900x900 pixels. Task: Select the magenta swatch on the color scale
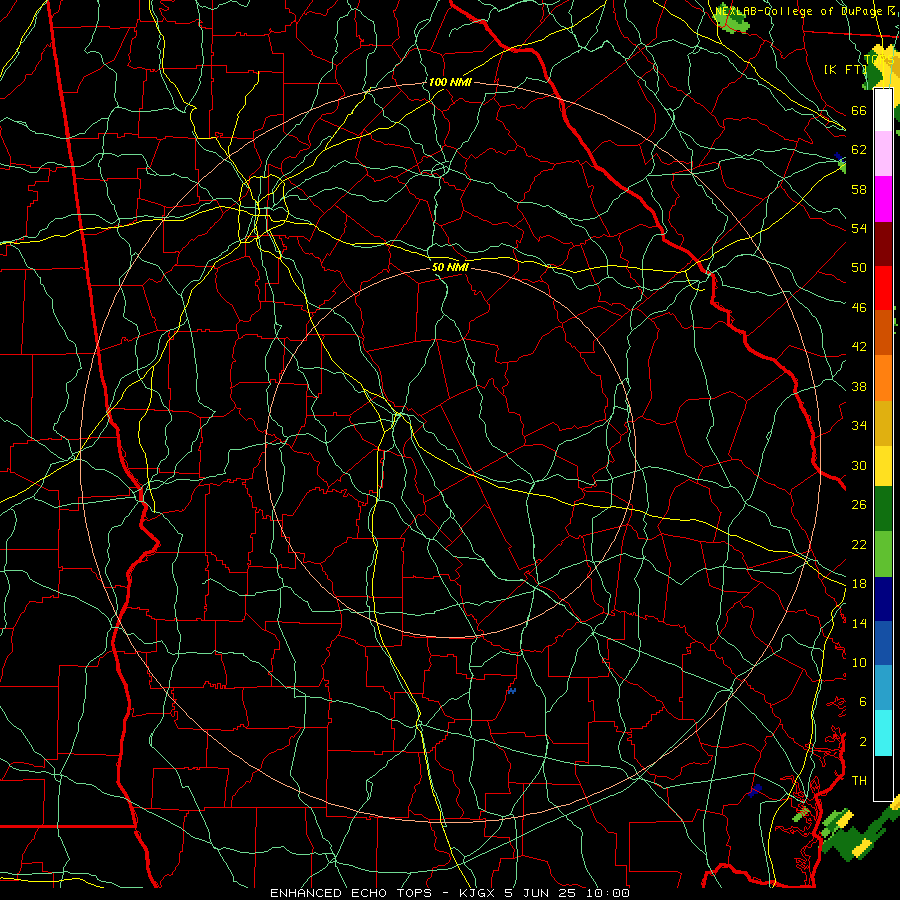point(883,199)
